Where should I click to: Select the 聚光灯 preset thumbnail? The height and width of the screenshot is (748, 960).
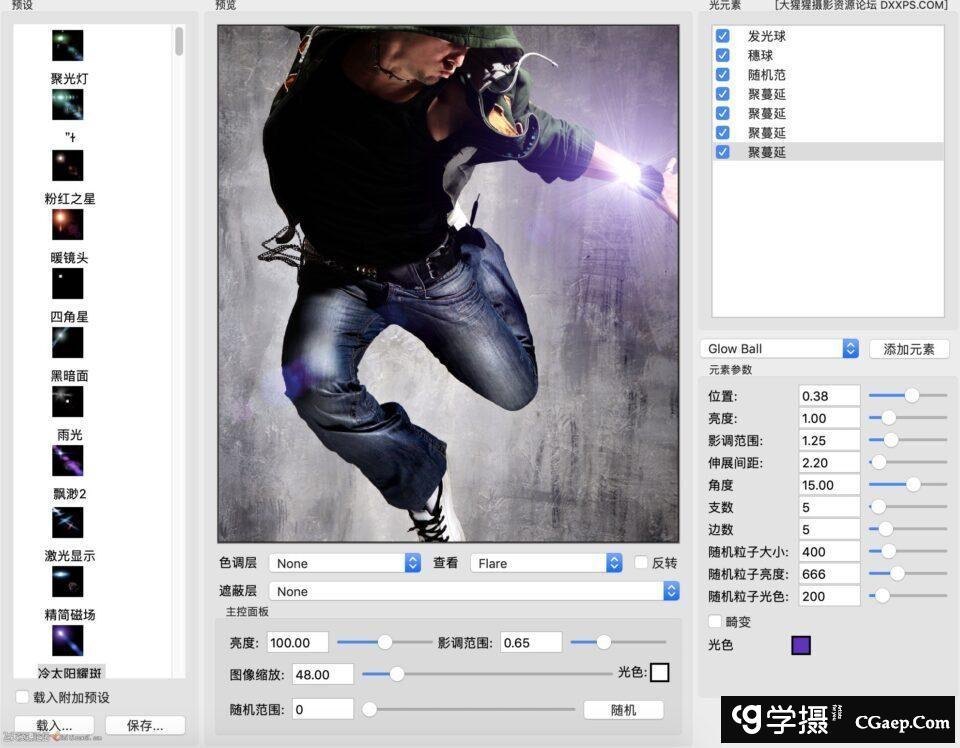point(68,105)
